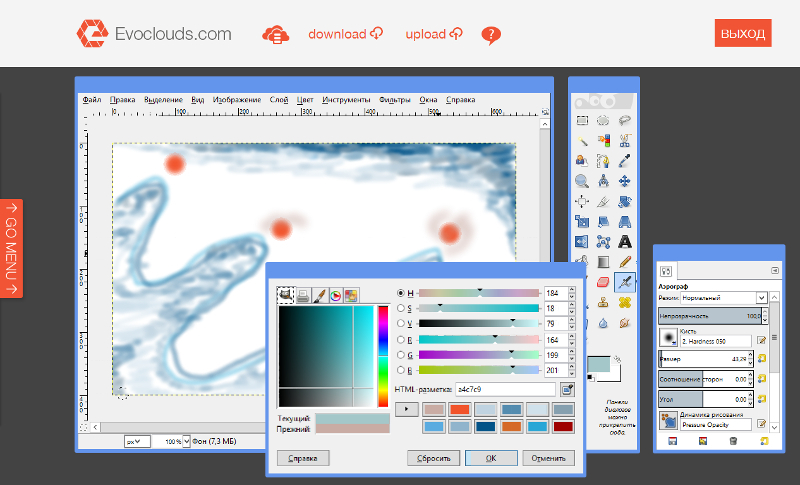The width and height of the screenshot is (800, 485).
Task: Select the Fuzzy Select magic wand tool
Action: [582, 140]
